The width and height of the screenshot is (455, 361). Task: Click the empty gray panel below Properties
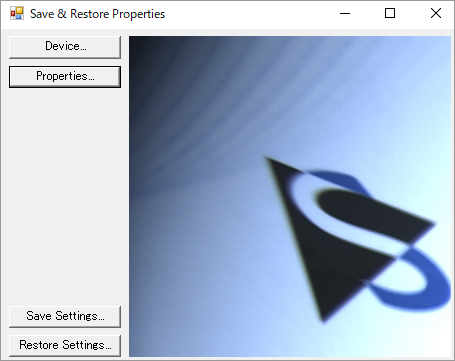[65, 197]
